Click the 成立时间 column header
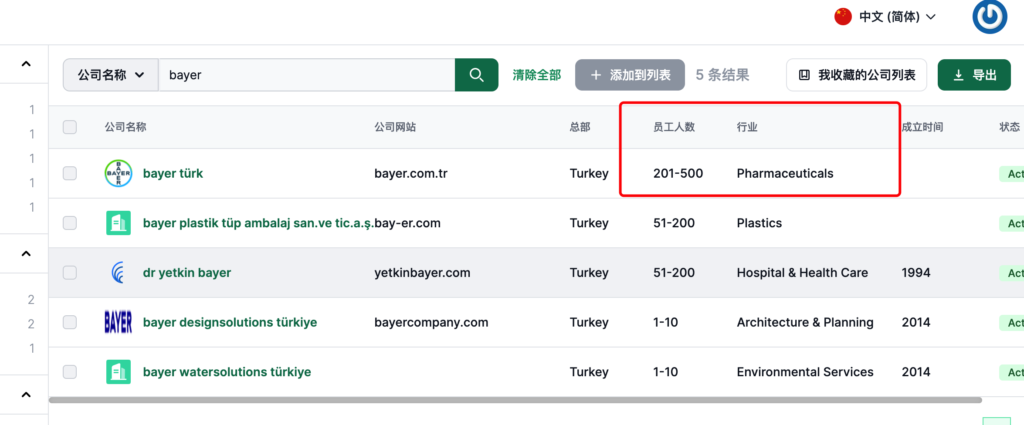Image resolution: width=1024 pixels, height=425 pixels. coord(922,127)
